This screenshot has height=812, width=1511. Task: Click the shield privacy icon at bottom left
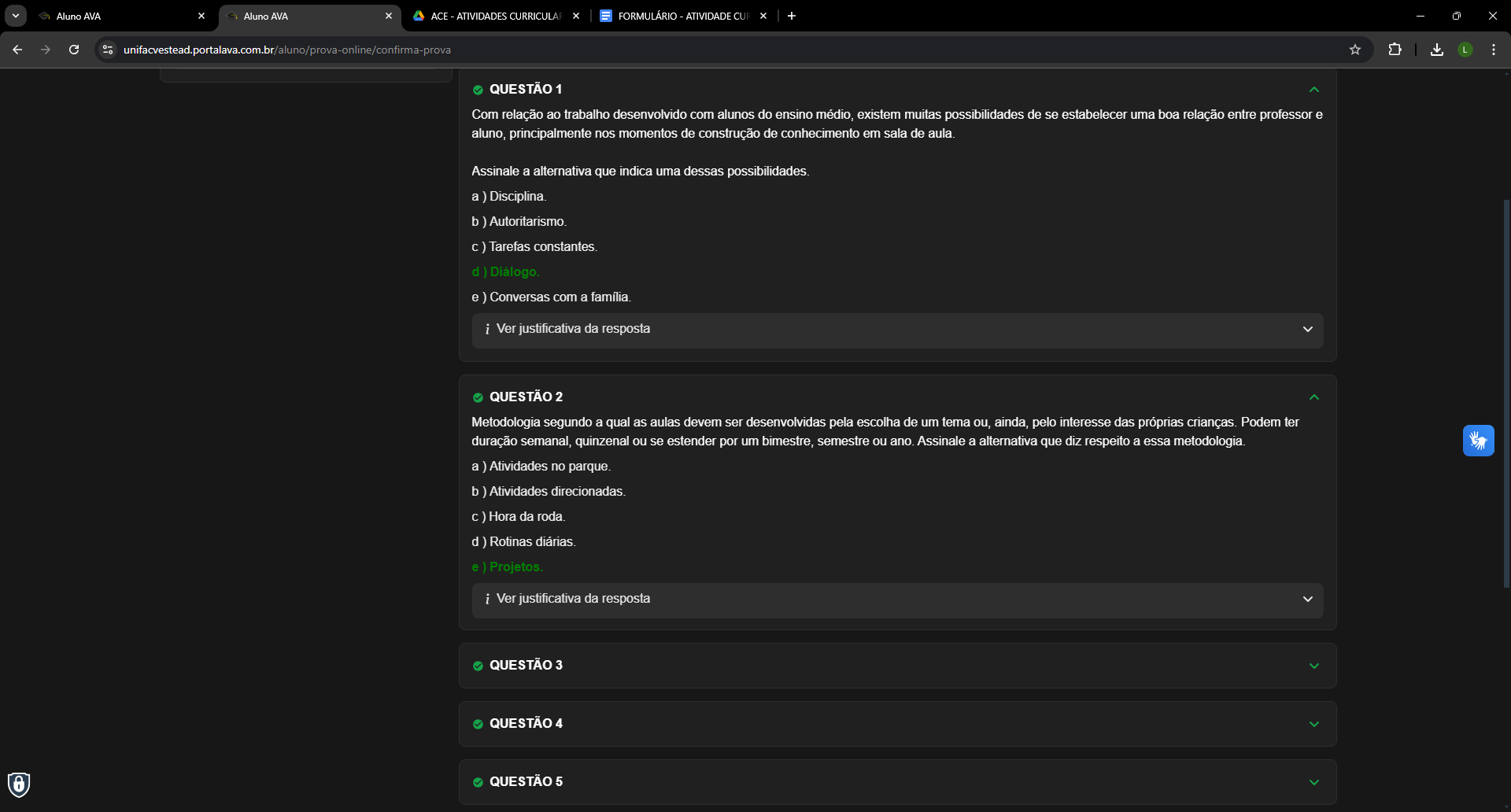pyautogui.click(x=19, y=784)
